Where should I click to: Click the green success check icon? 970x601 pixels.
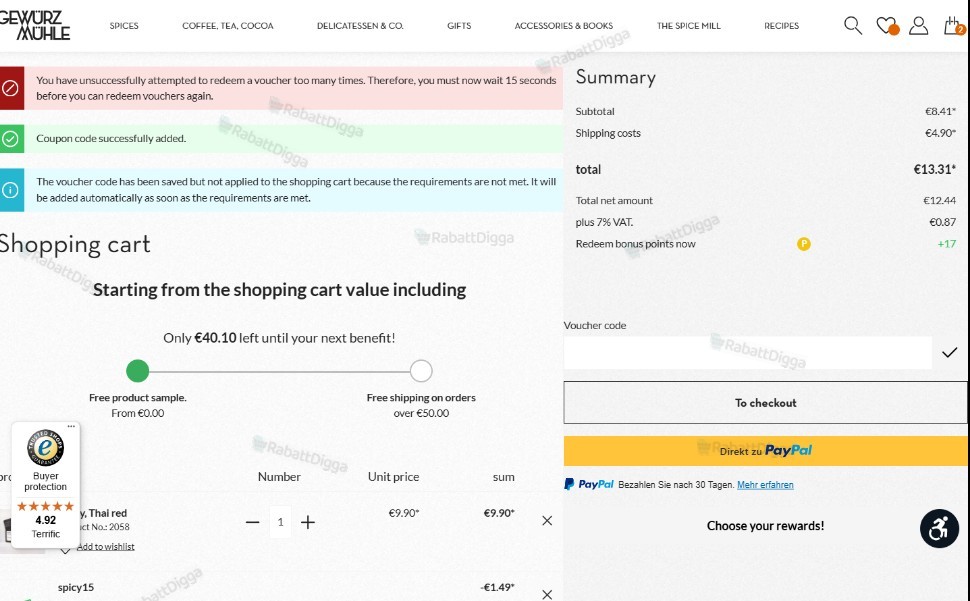[11, 139]
